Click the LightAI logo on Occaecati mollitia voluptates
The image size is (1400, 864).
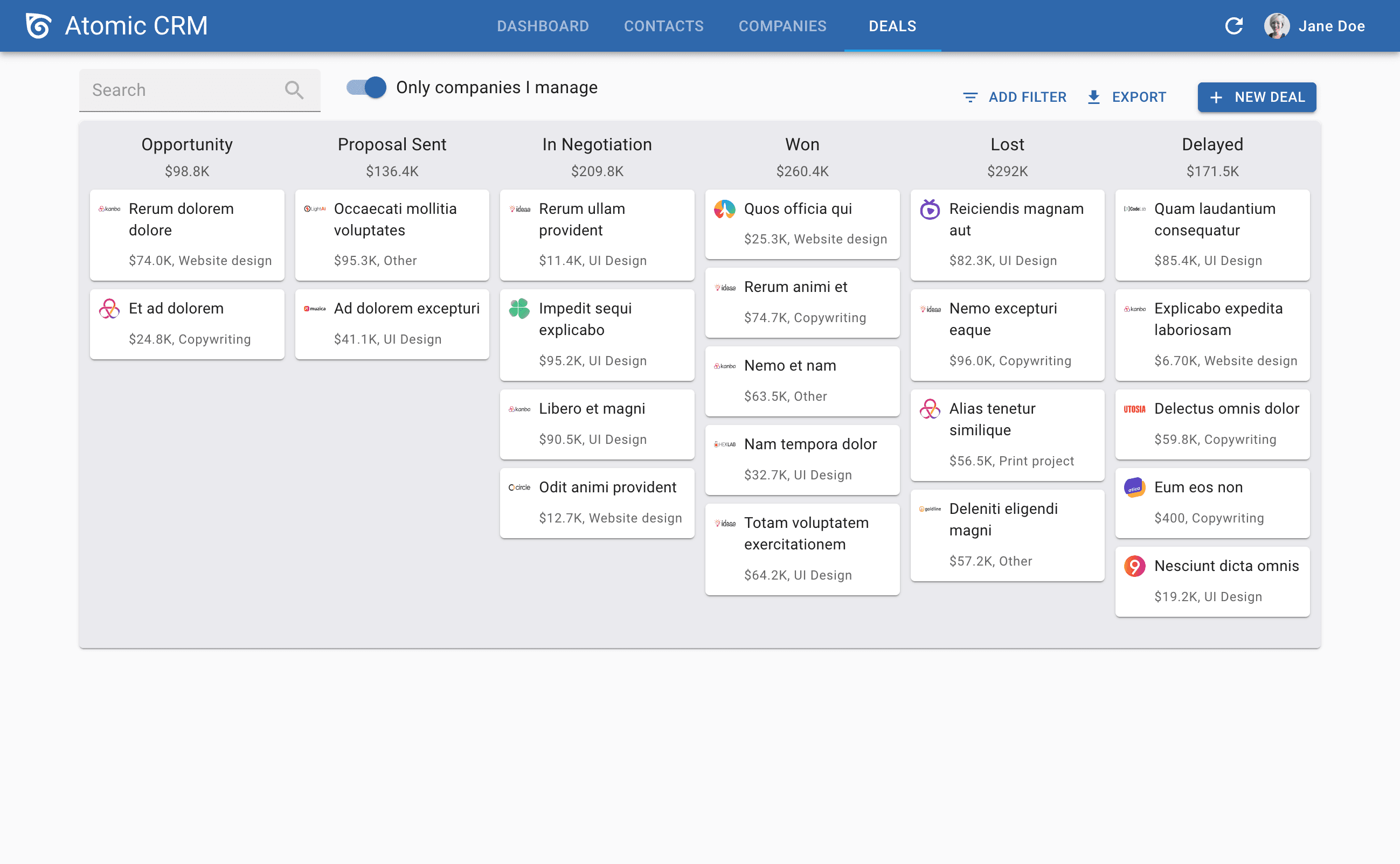pos(314,209)
